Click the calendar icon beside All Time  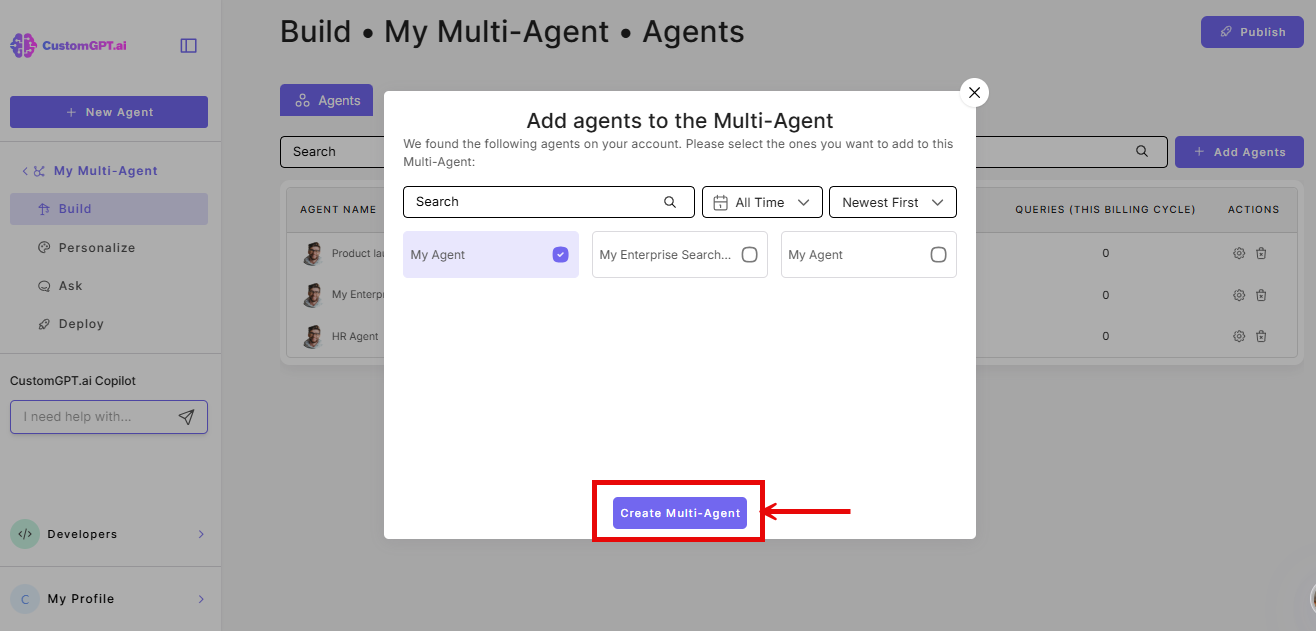pos(722,202)
